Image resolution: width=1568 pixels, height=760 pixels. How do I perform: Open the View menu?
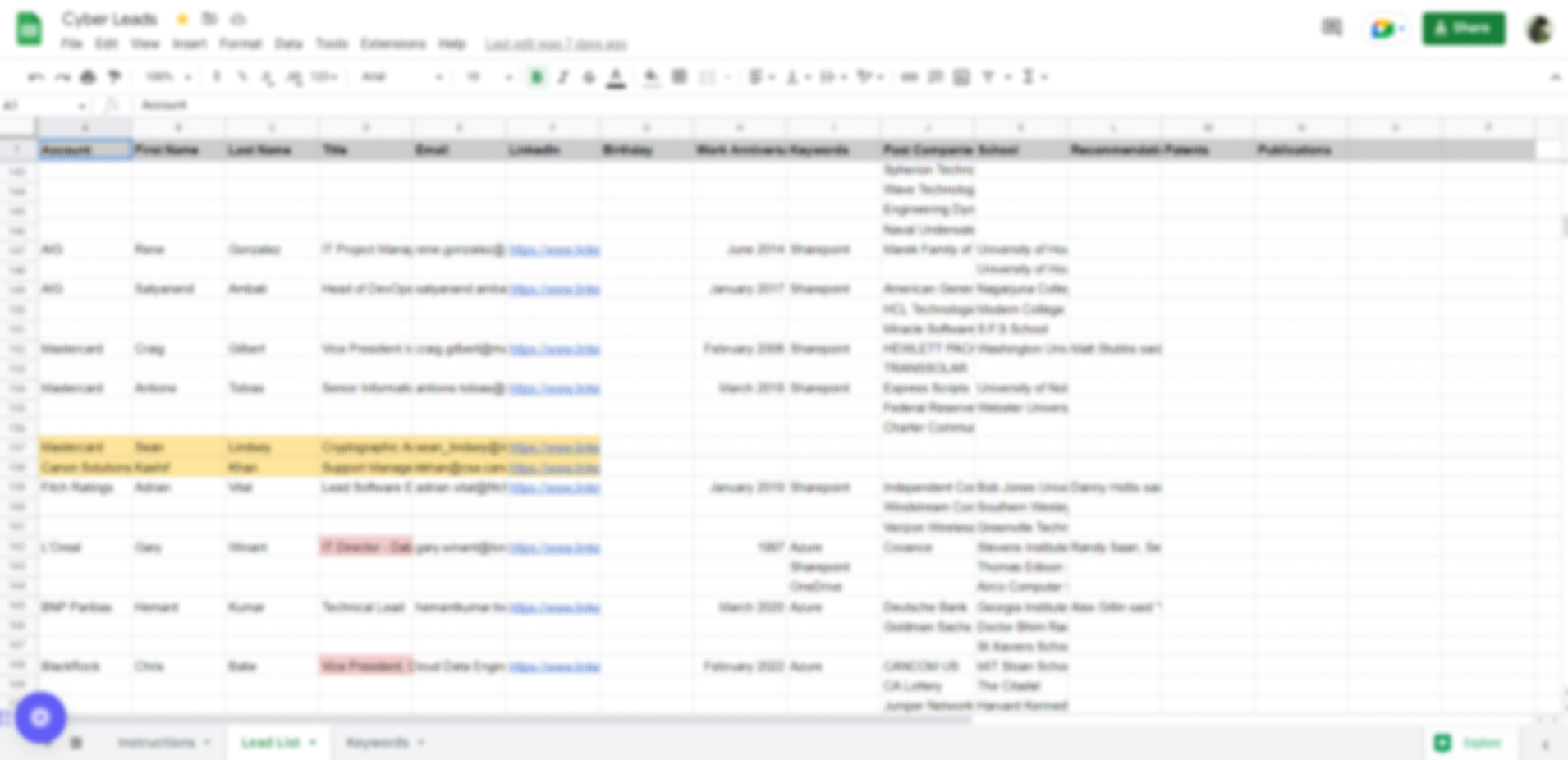[144, 43]
